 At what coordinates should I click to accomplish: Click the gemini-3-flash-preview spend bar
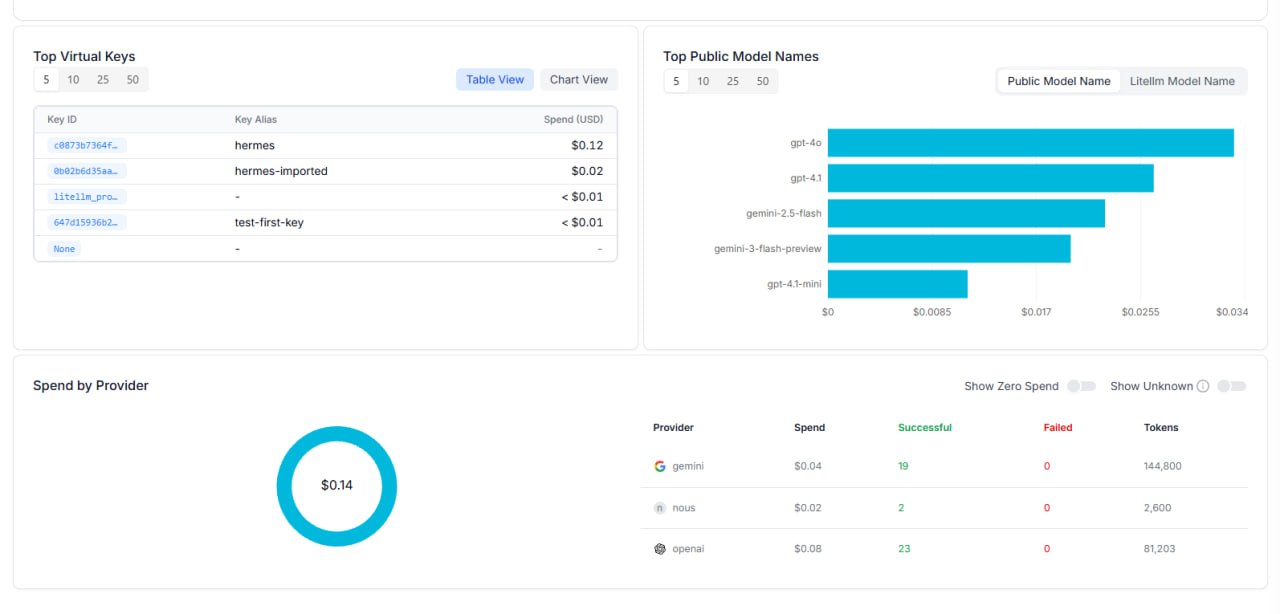(x=949, y=249)
